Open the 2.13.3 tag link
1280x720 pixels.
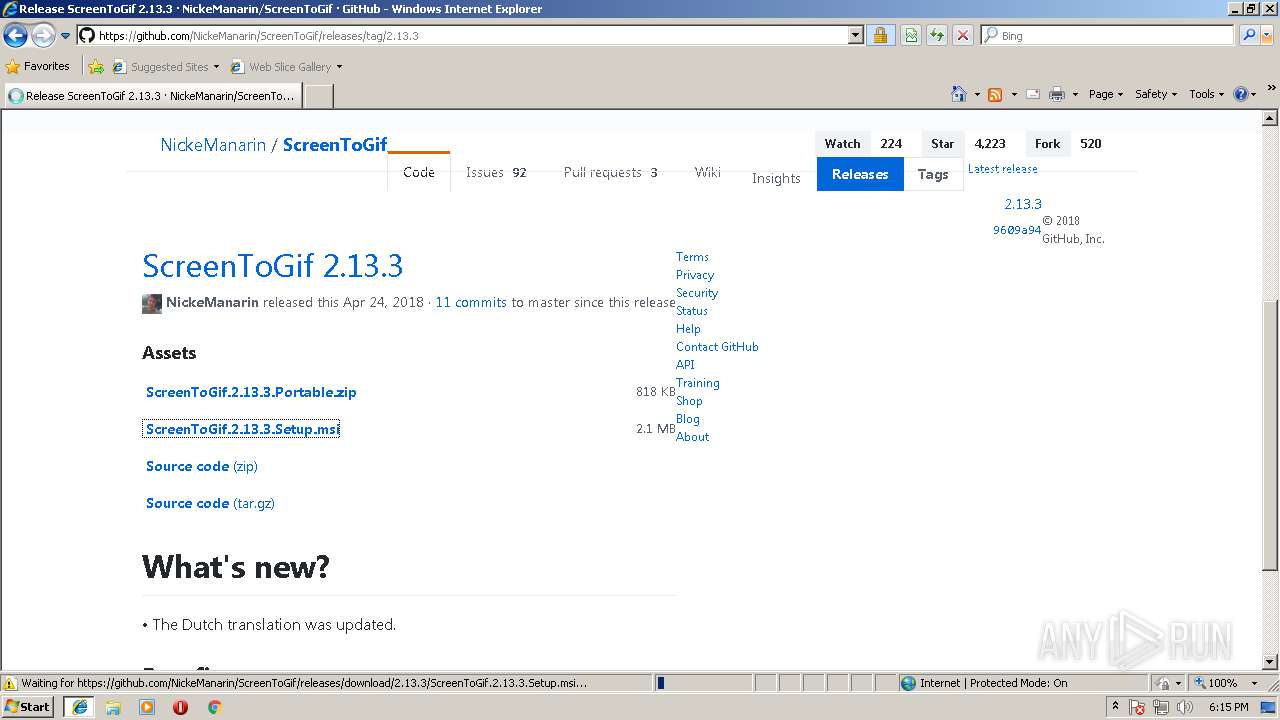tap(1023, 204)
